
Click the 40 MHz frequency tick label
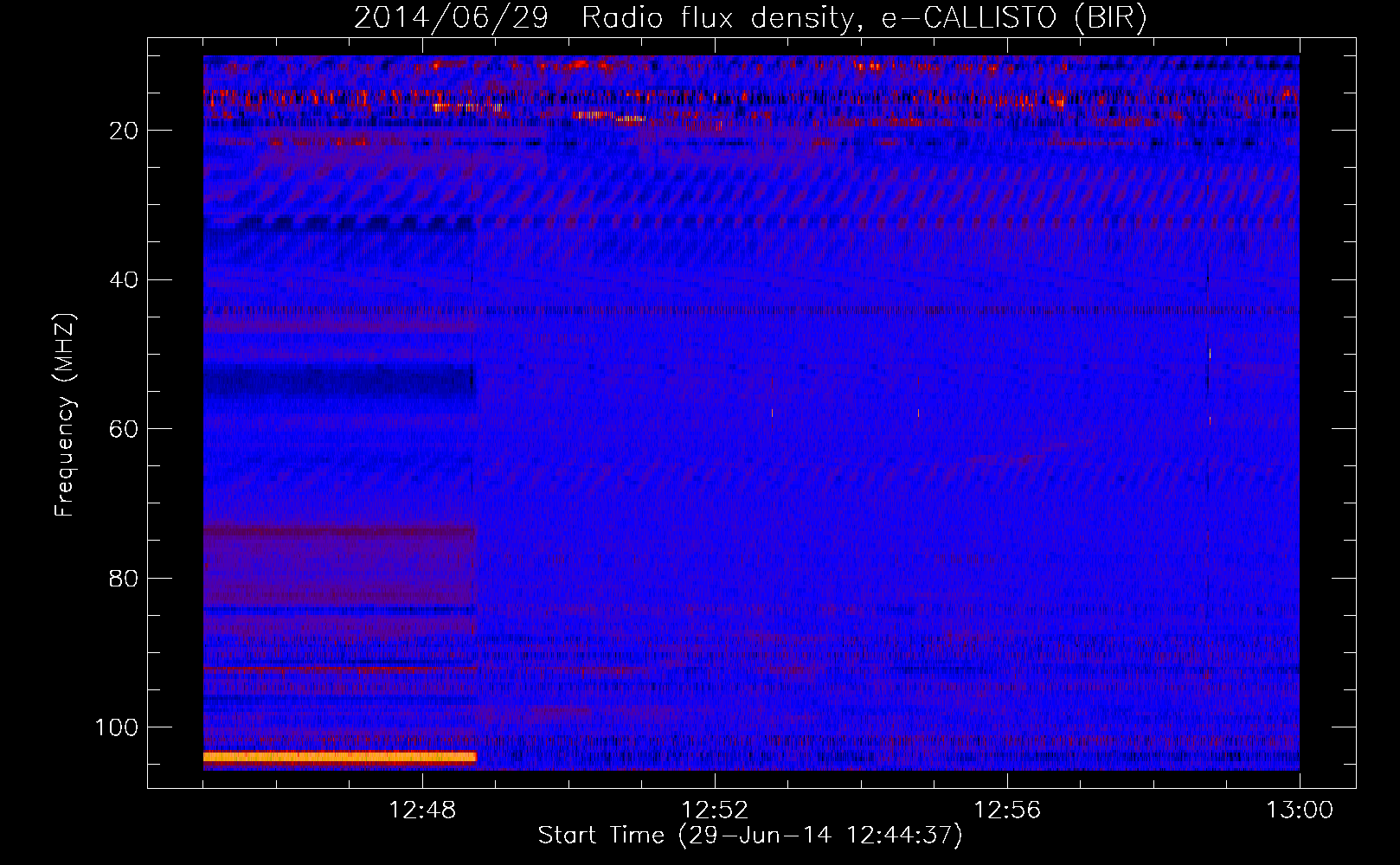pyautogui.click(x=124, y=280)
